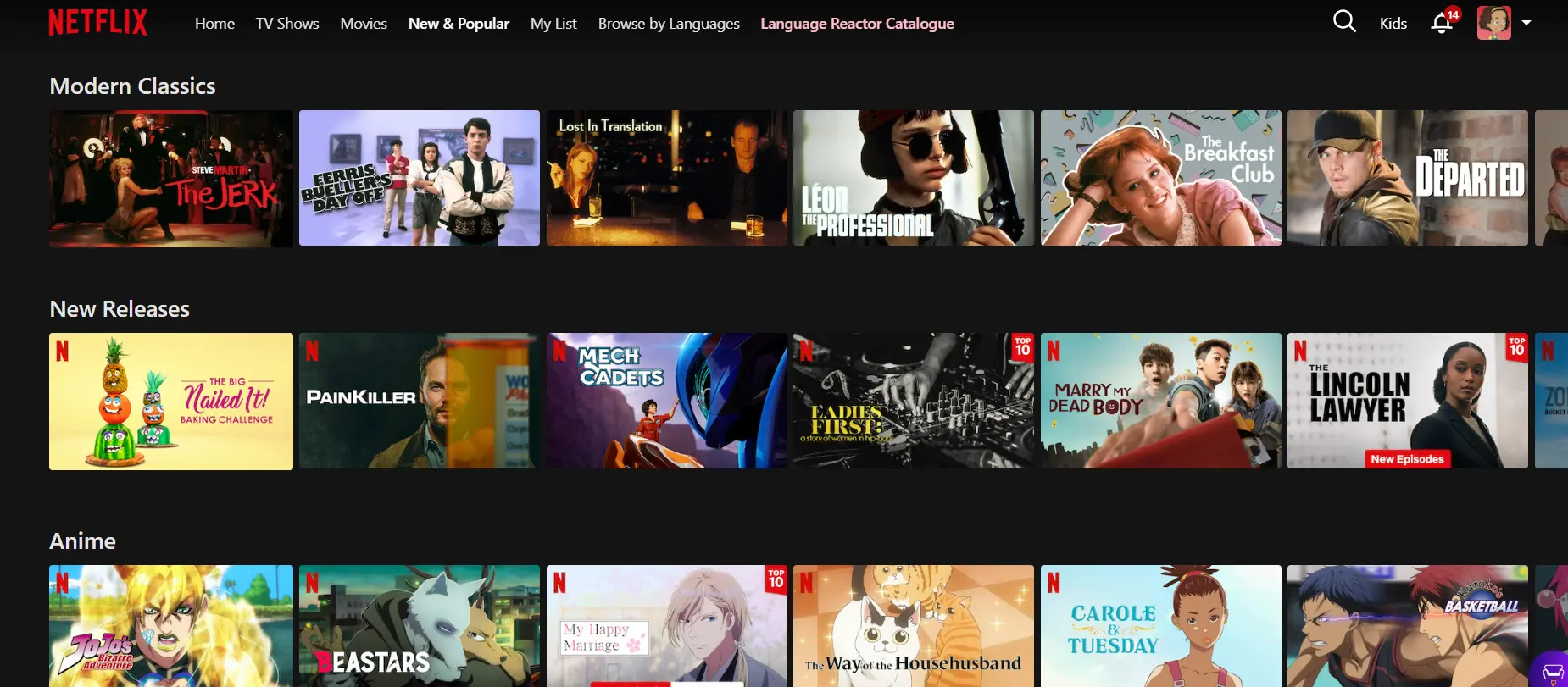Open The Jerk movie thumbnail
This screenshot has height=687, width=1568.
[x=171, y=179]
